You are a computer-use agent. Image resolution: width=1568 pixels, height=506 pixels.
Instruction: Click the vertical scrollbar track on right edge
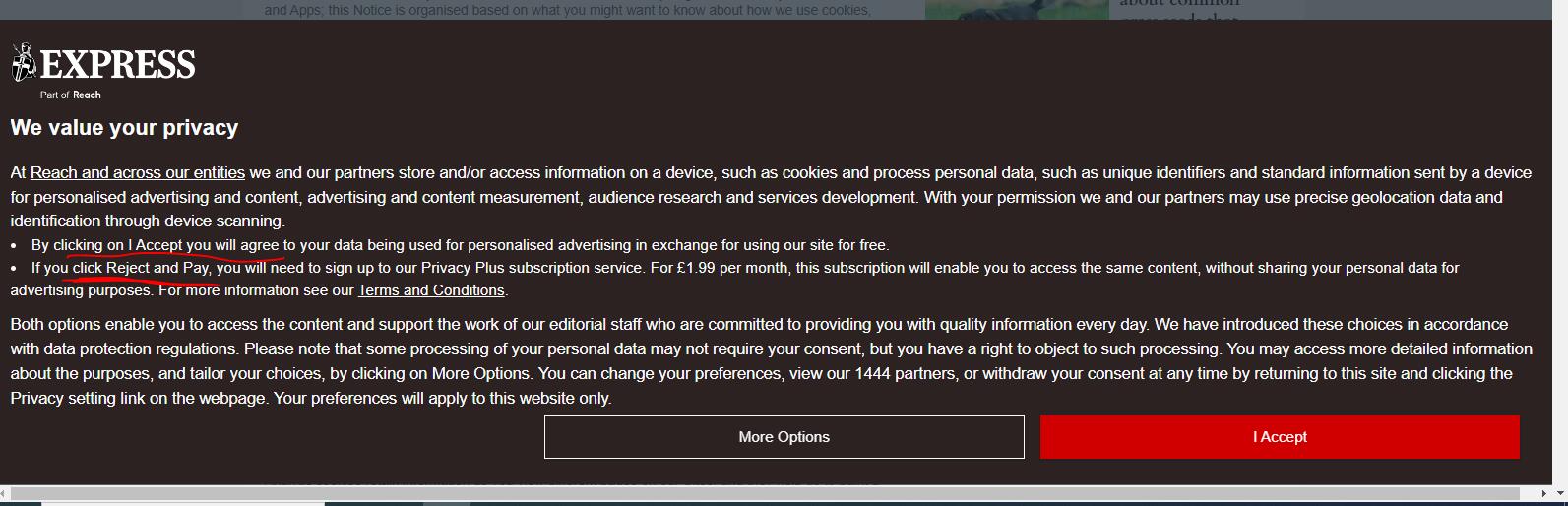click(x=1560, y=246)
